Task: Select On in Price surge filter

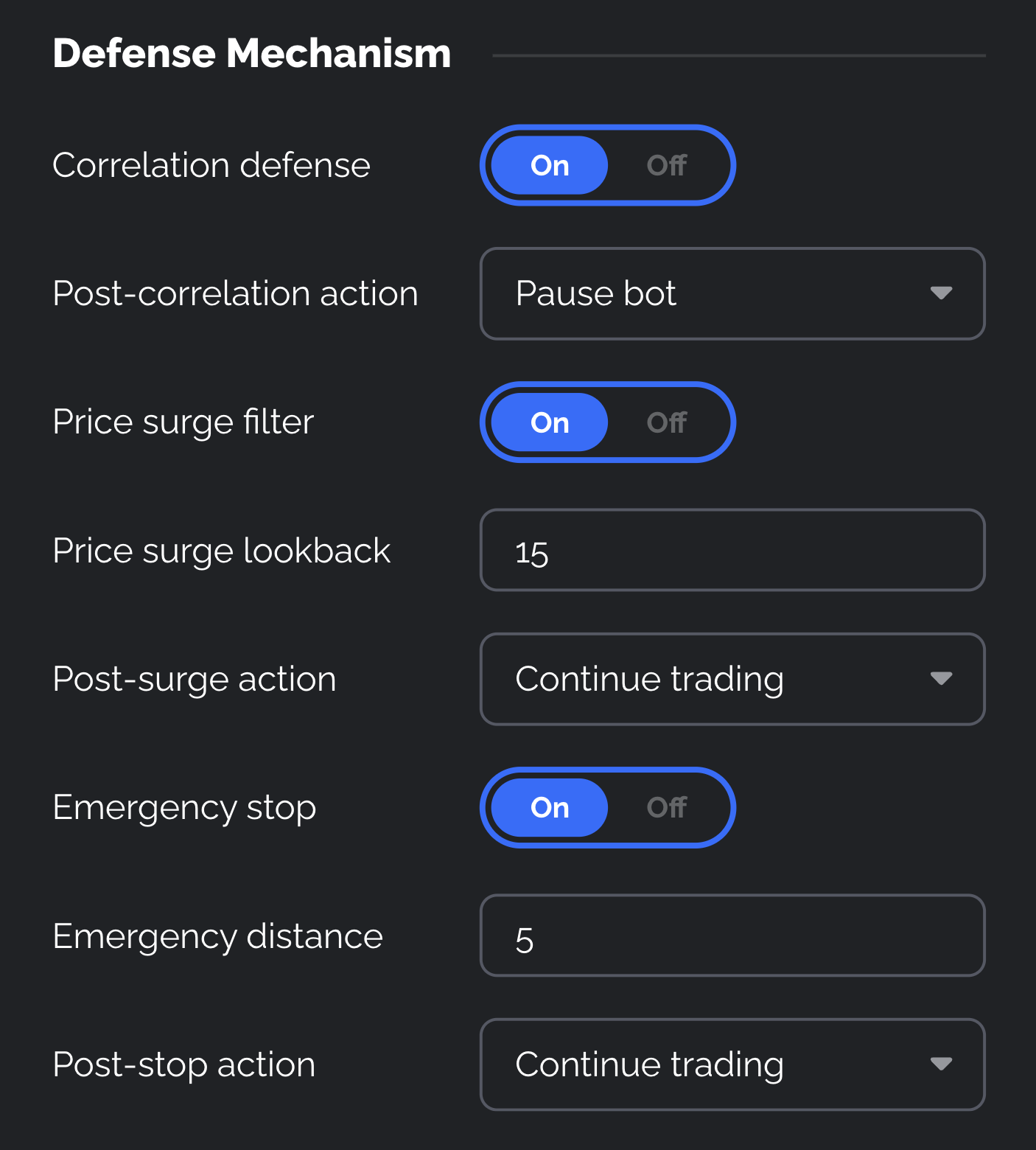Action: (x=550, y=422)
